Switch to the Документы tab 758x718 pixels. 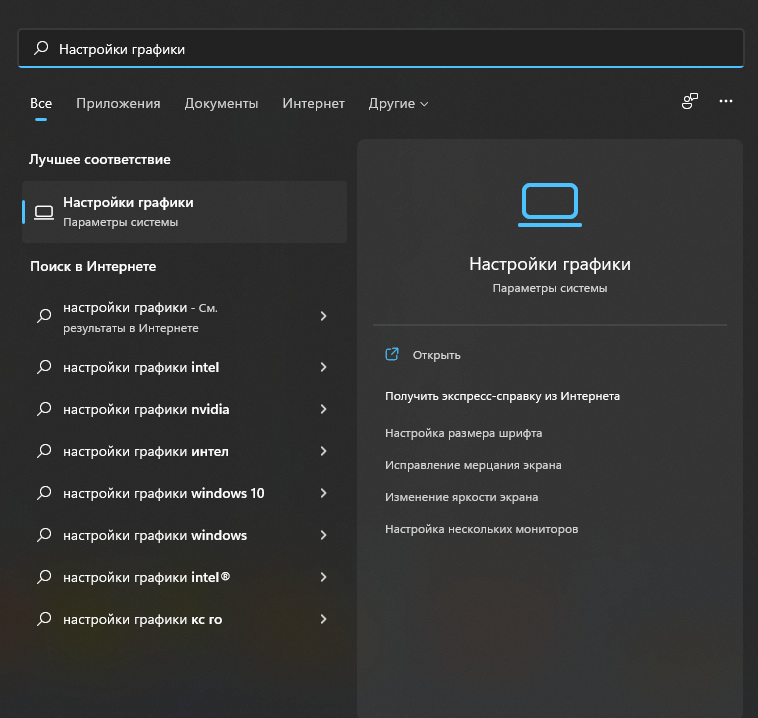[x=221, y=103]
